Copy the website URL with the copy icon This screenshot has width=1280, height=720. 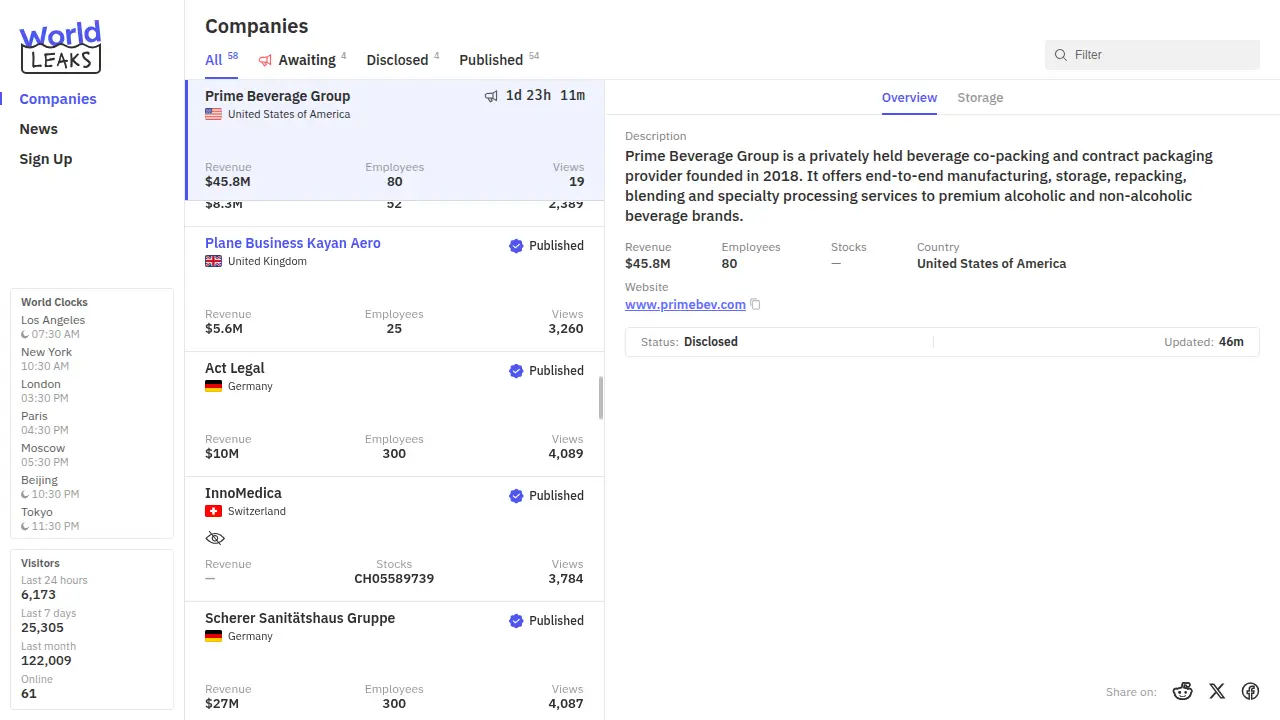click(x=756, y=305)
